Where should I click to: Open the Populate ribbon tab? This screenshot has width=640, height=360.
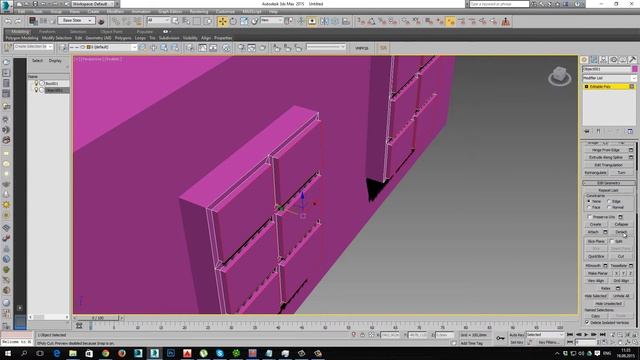pos(144,31)
